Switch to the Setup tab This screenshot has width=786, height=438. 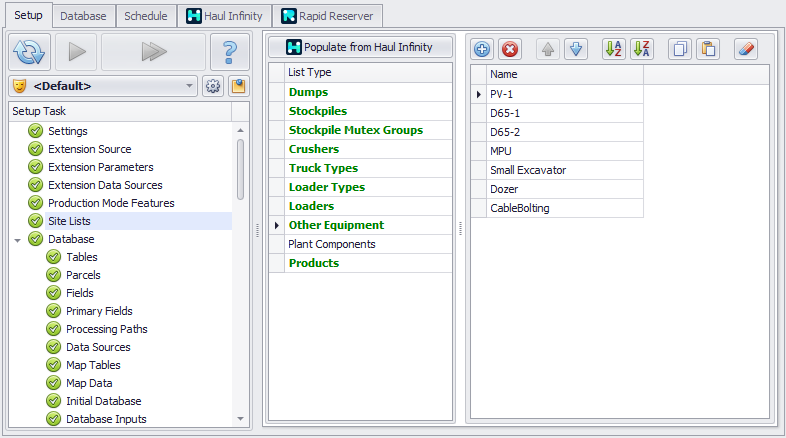(28, 16)
